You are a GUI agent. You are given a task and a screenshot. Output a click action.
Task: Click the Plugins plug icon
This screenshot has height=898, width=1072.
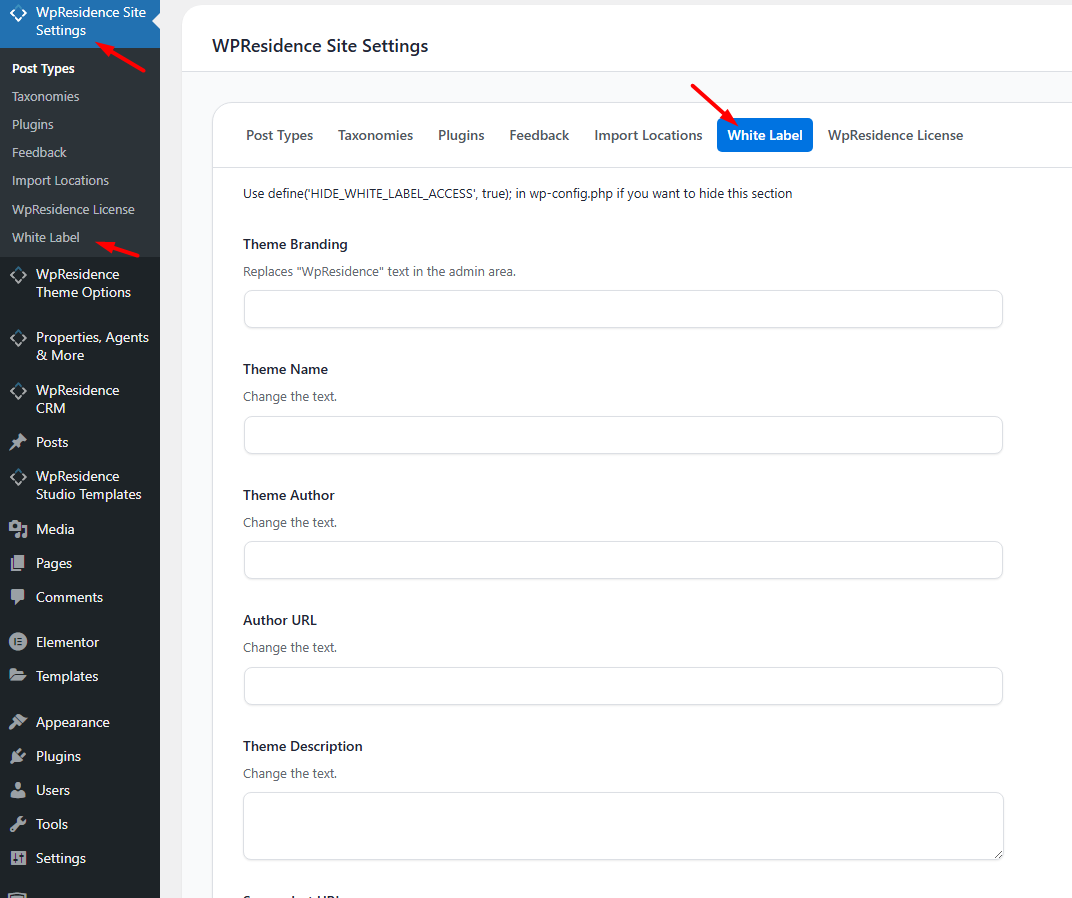pos(18,756)
